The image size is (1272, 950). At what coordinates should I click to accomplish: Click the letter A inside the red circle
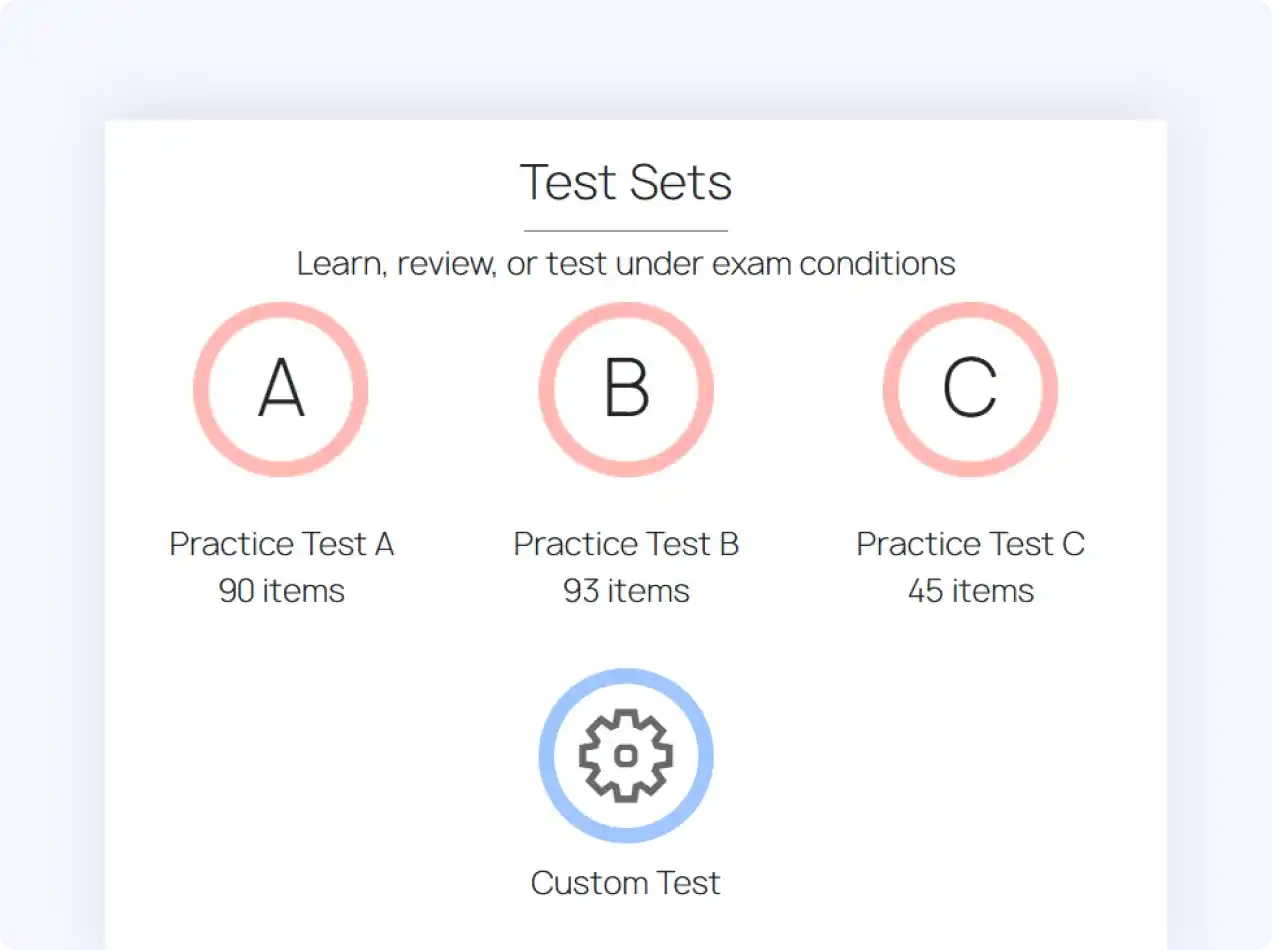click(x=281, y=389)
